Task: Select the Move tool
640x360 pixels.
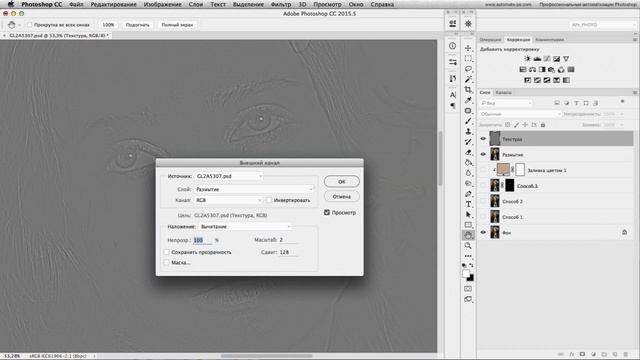Action: click(x=468, y=48)
